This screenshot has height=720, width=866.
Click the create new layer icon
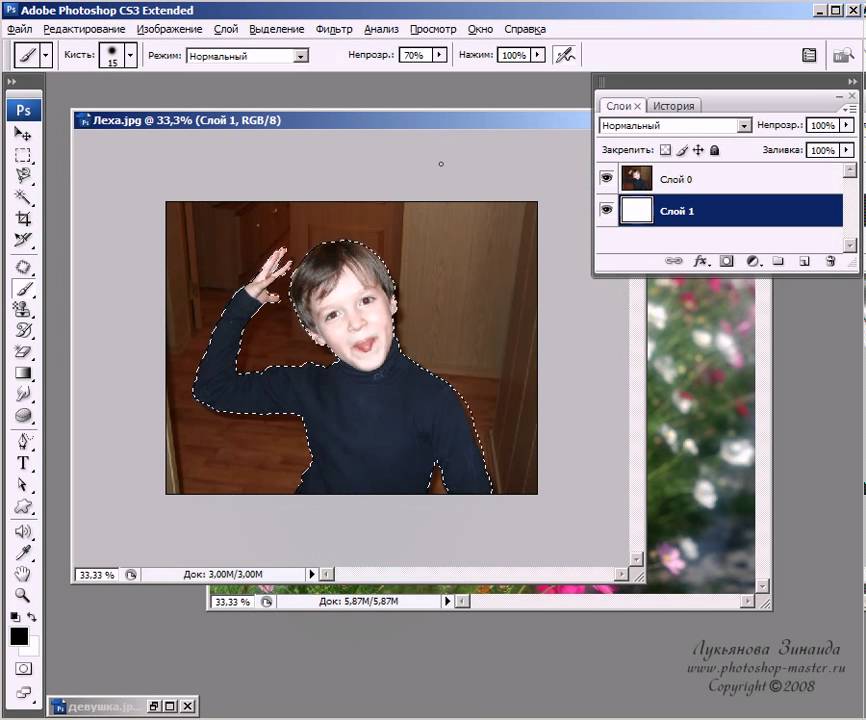[804, 261]
